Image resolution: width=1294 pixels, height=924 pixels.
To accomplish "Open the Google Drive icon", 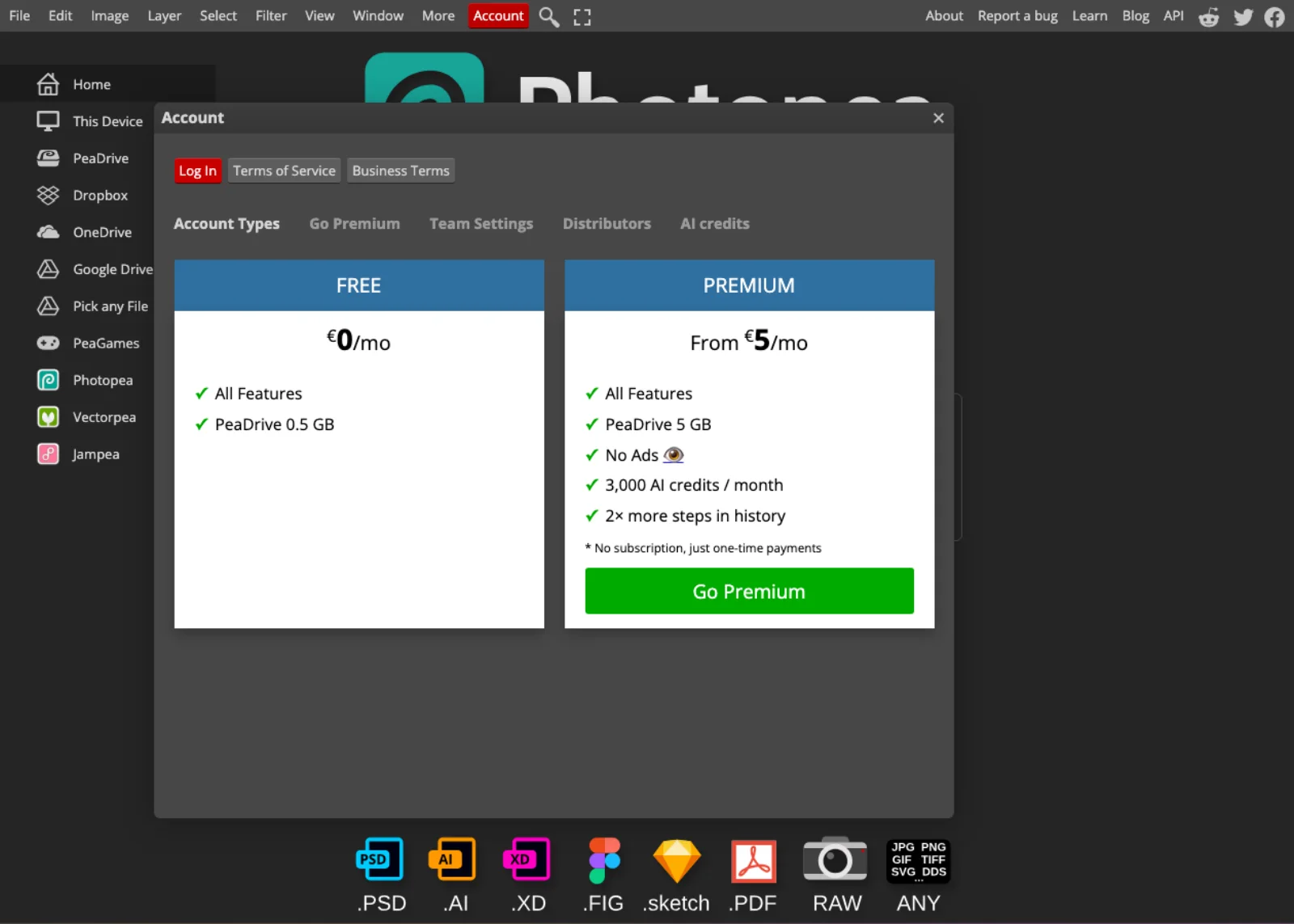I will tap(48, 269).
